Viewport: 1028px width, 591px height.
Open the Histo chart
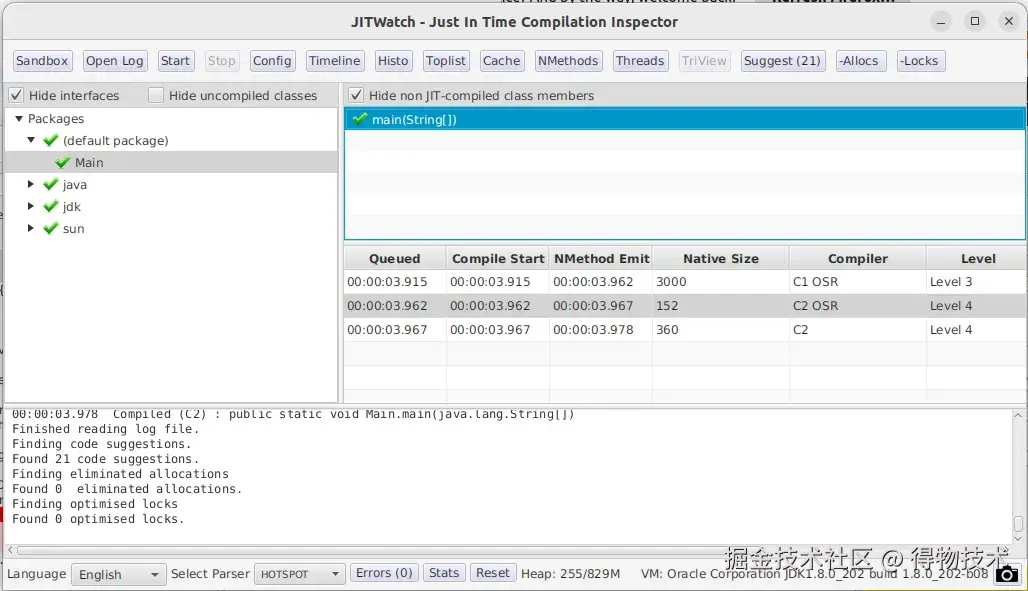[393, 61]
